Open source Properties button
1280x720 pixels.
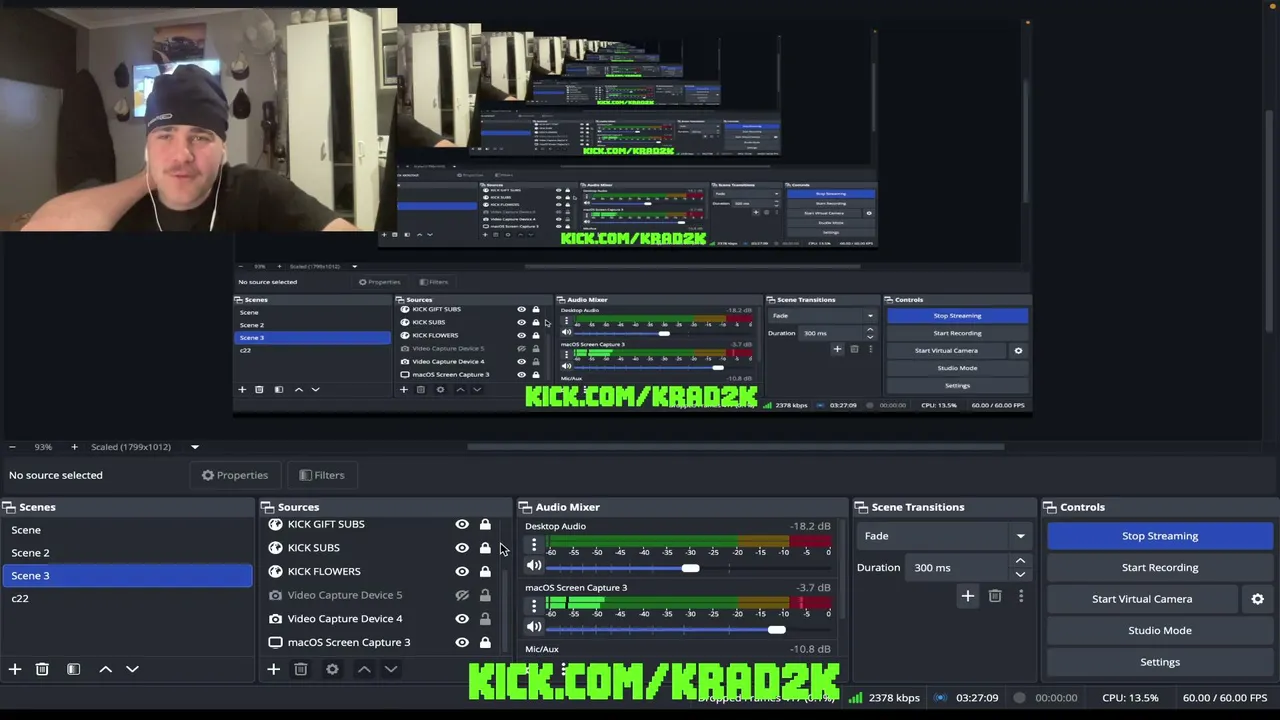(235, 475)
